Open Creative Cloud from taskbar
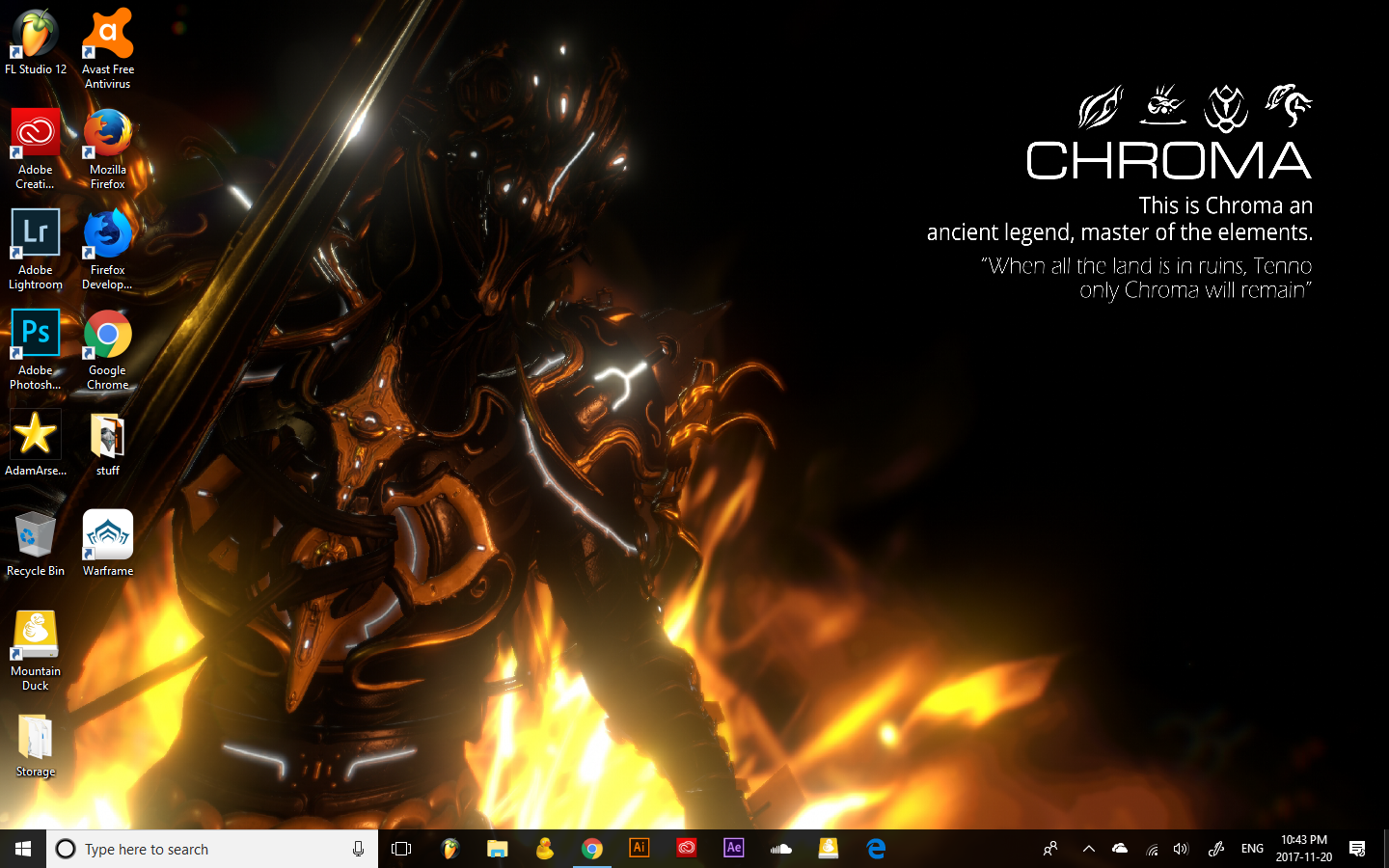 click(686, 849)
